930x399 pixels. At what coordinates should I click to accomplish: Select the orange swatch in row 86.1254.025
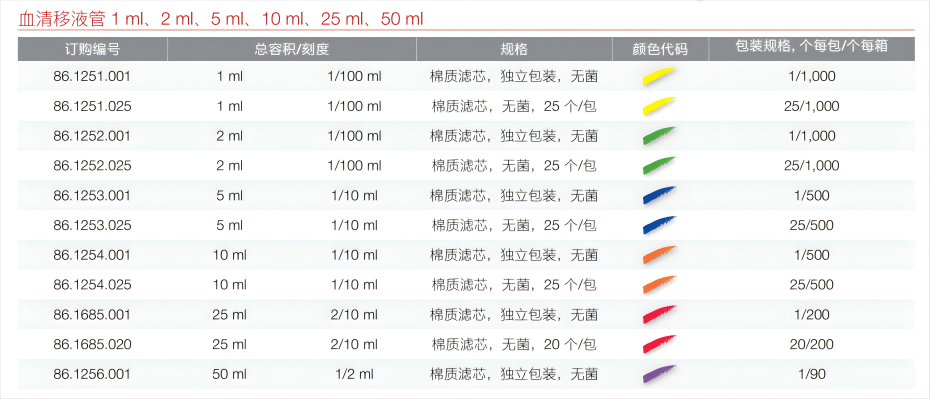(659, 285)
